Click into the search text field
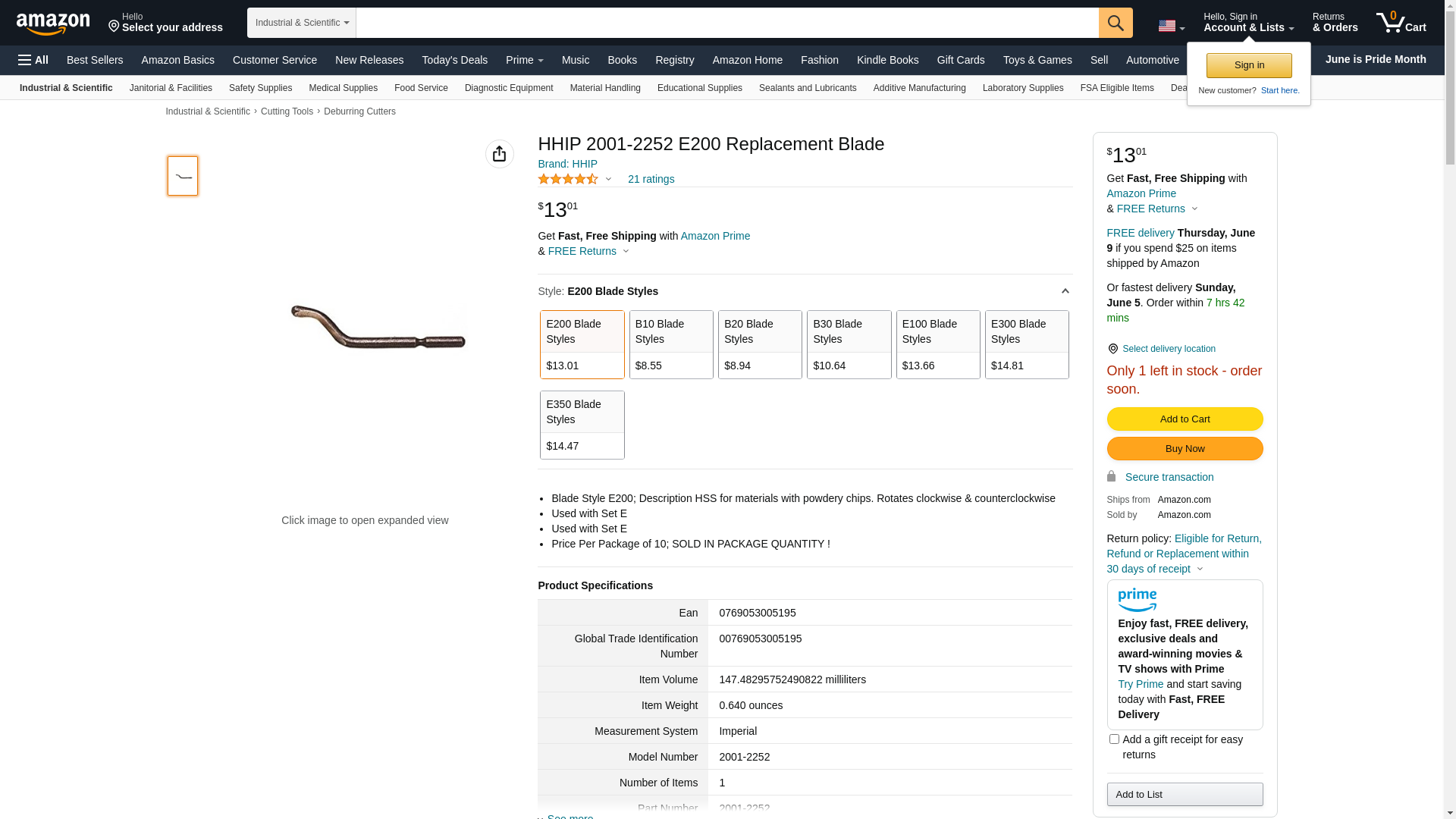1456x819 pixels. 726,23
